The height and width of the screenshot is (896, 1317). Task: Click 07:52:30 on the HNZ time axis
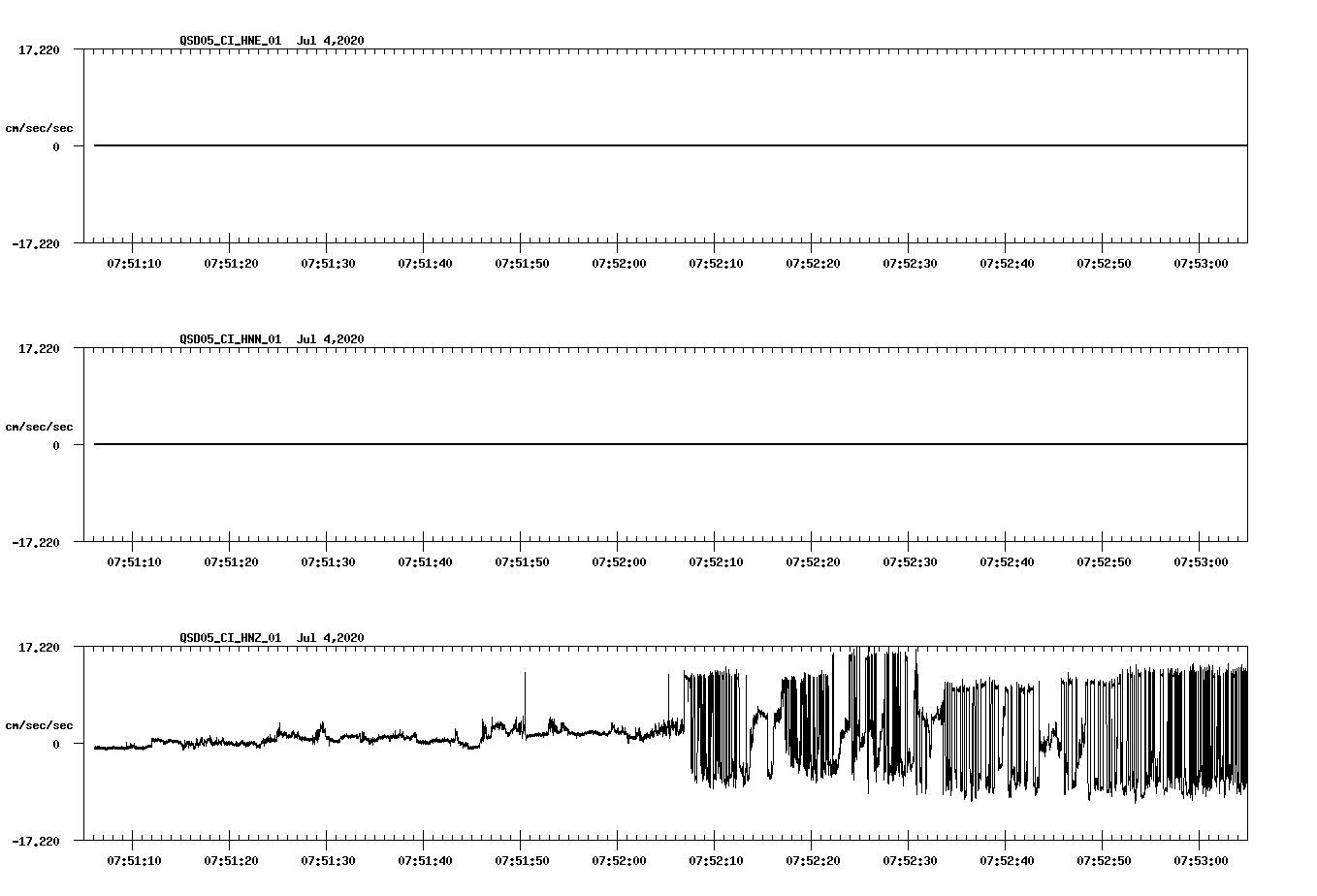click(x=910, y=860)
